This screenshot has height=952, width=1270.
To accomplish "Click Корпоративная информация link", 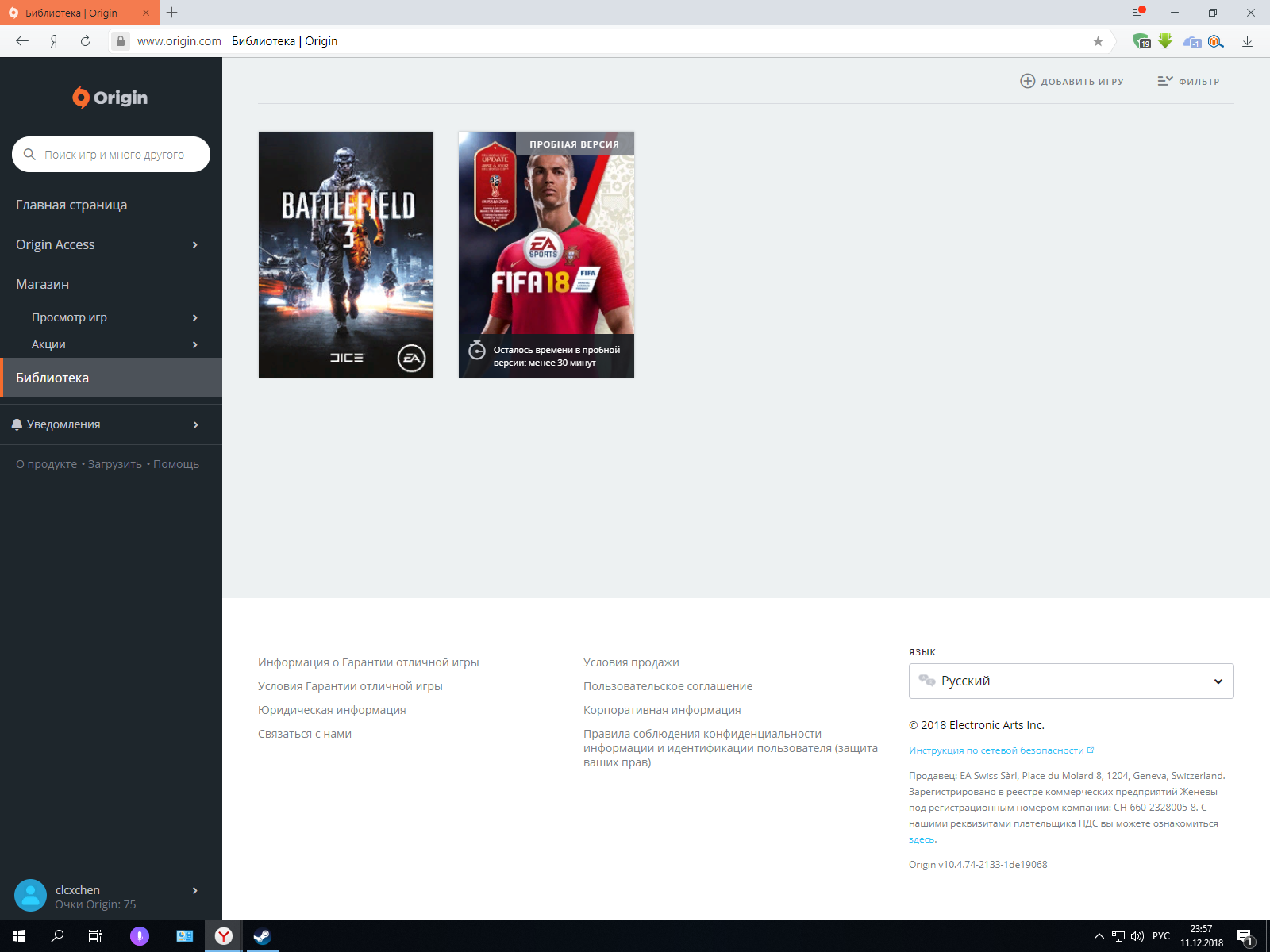I will (x=662, y=710).
